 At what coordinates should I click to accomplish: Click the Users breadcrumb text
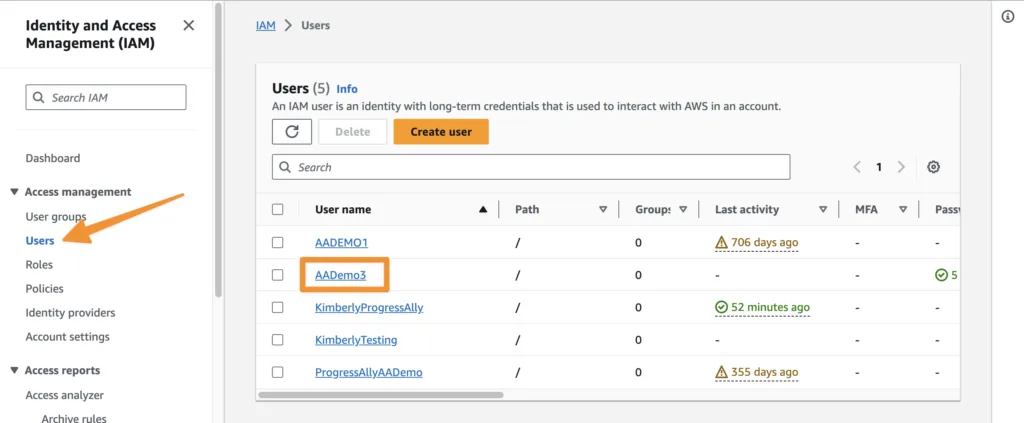tap(315, 25)
